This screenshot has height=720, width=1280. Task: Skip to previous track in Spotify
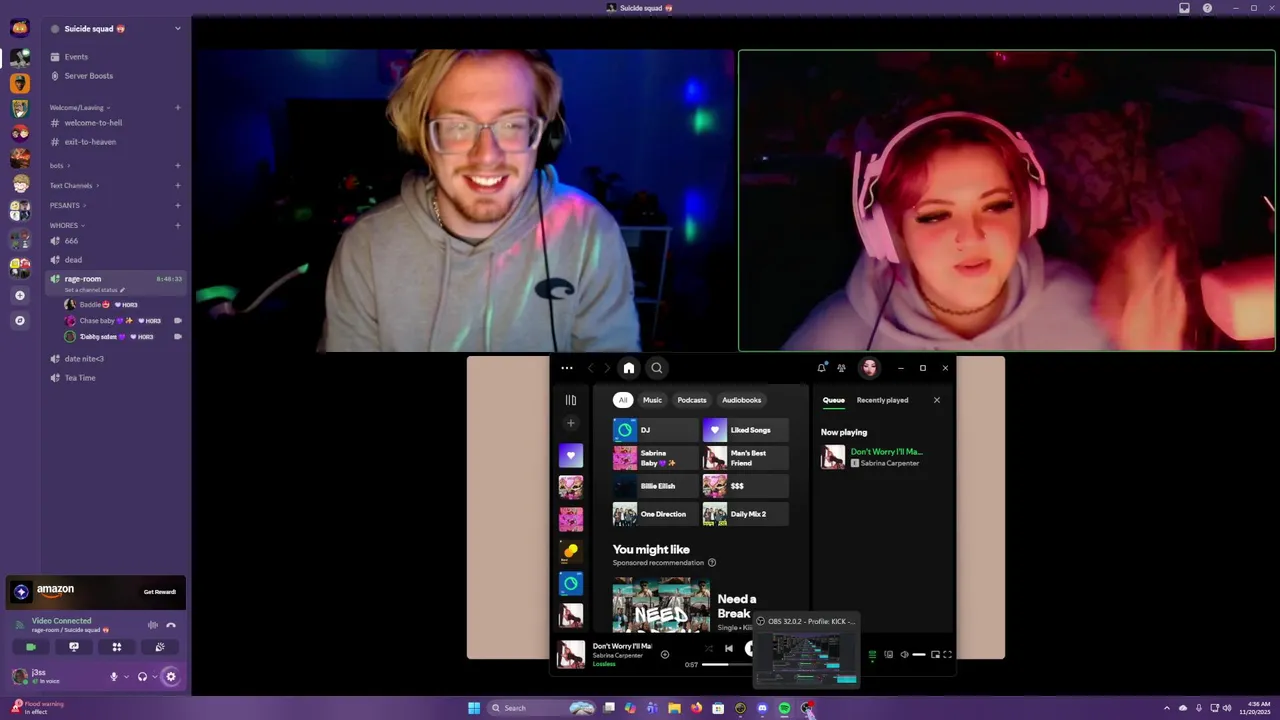click(x=729, y=648)
